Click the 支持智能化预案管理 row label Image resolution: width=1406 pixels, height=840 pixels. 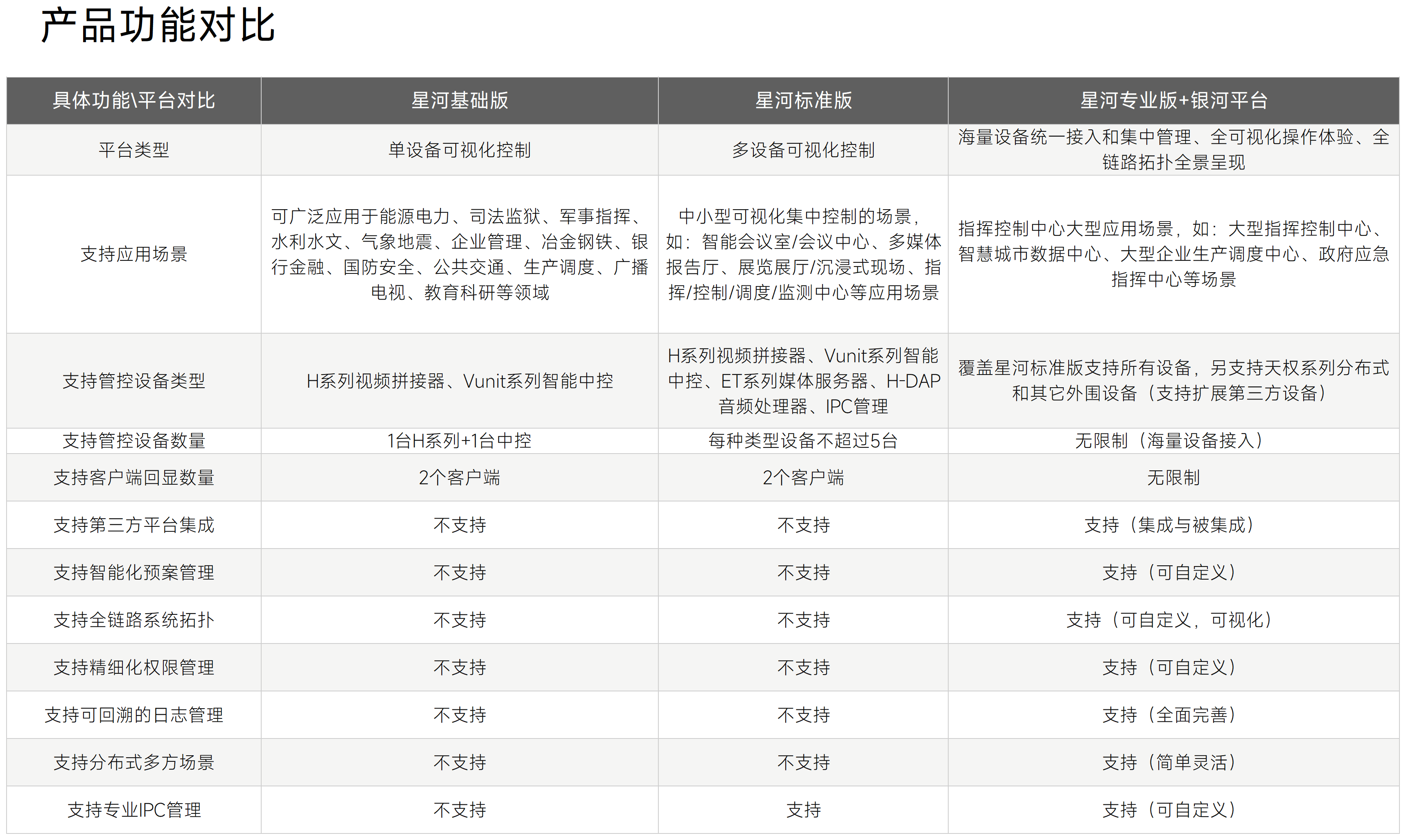pos(133,573)
